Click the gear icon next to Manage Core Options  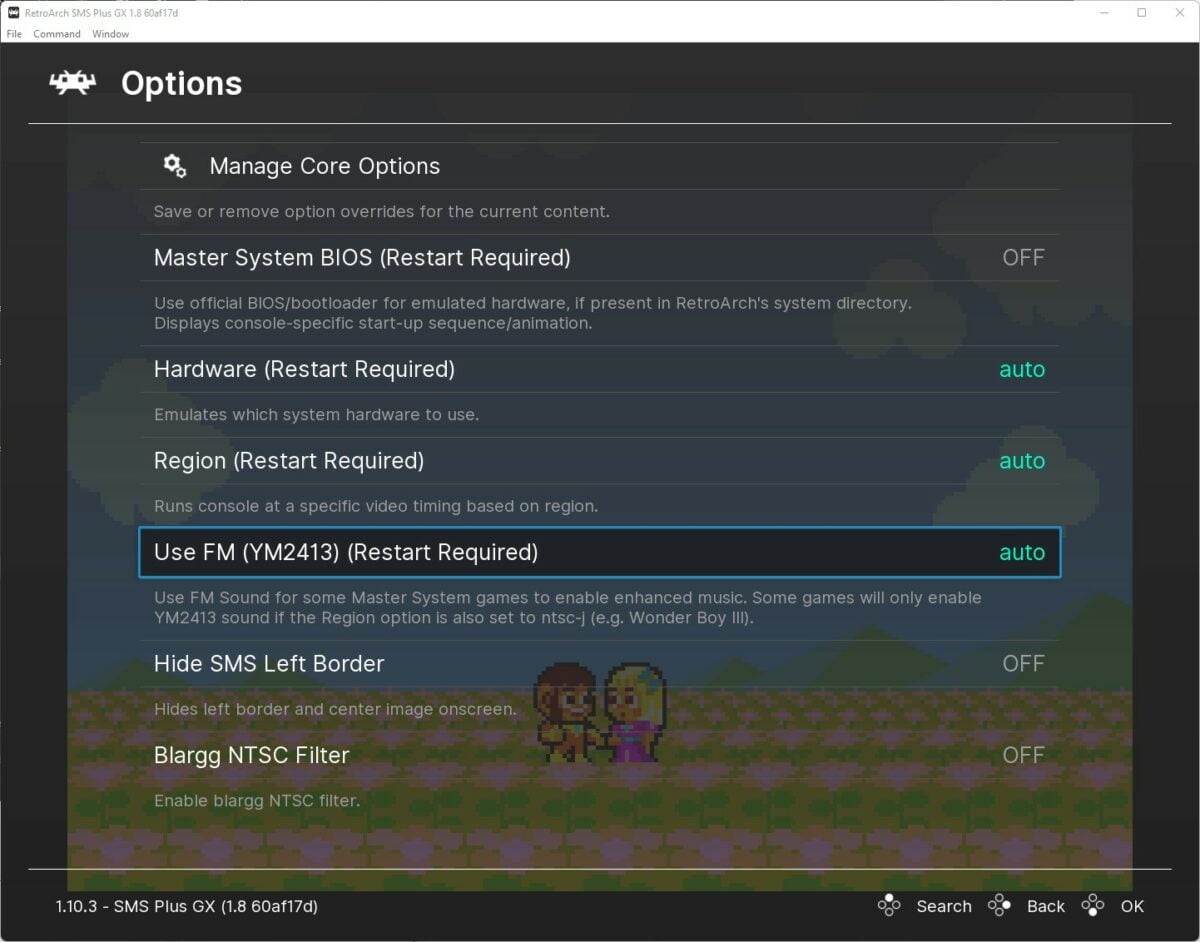[174, 166]
